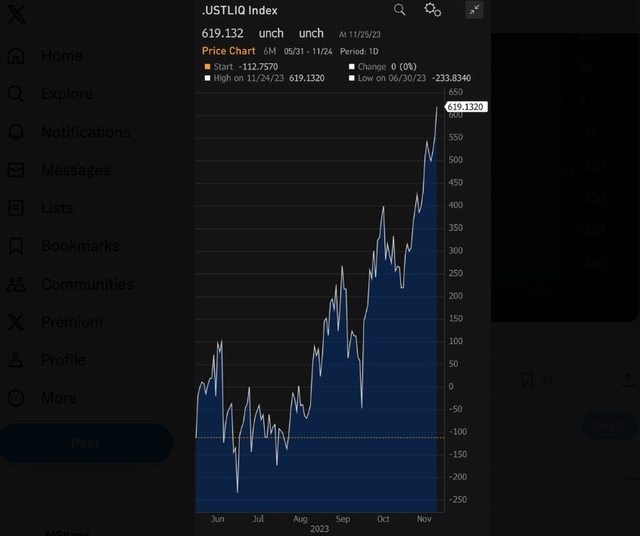This screenshot has width=640, height=536.
Task: Toggle the High on 11/24/23 checkbox
Action: tap(207, 78)
